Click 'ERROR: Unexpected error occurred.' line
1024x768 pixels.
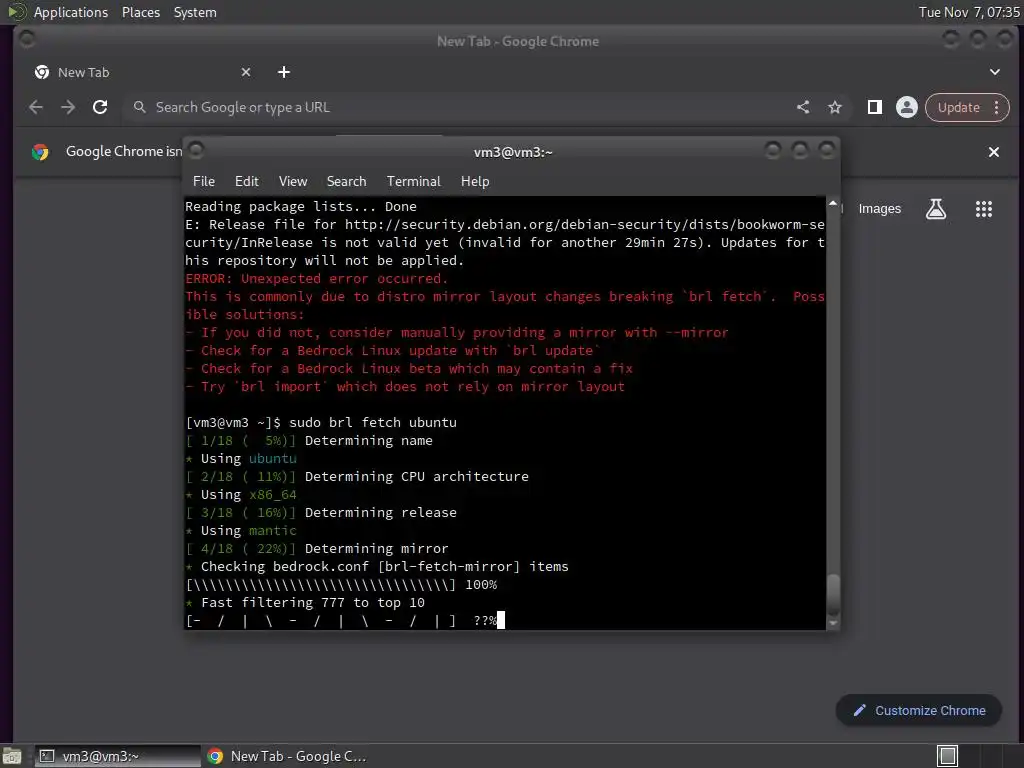click(317, 279)
